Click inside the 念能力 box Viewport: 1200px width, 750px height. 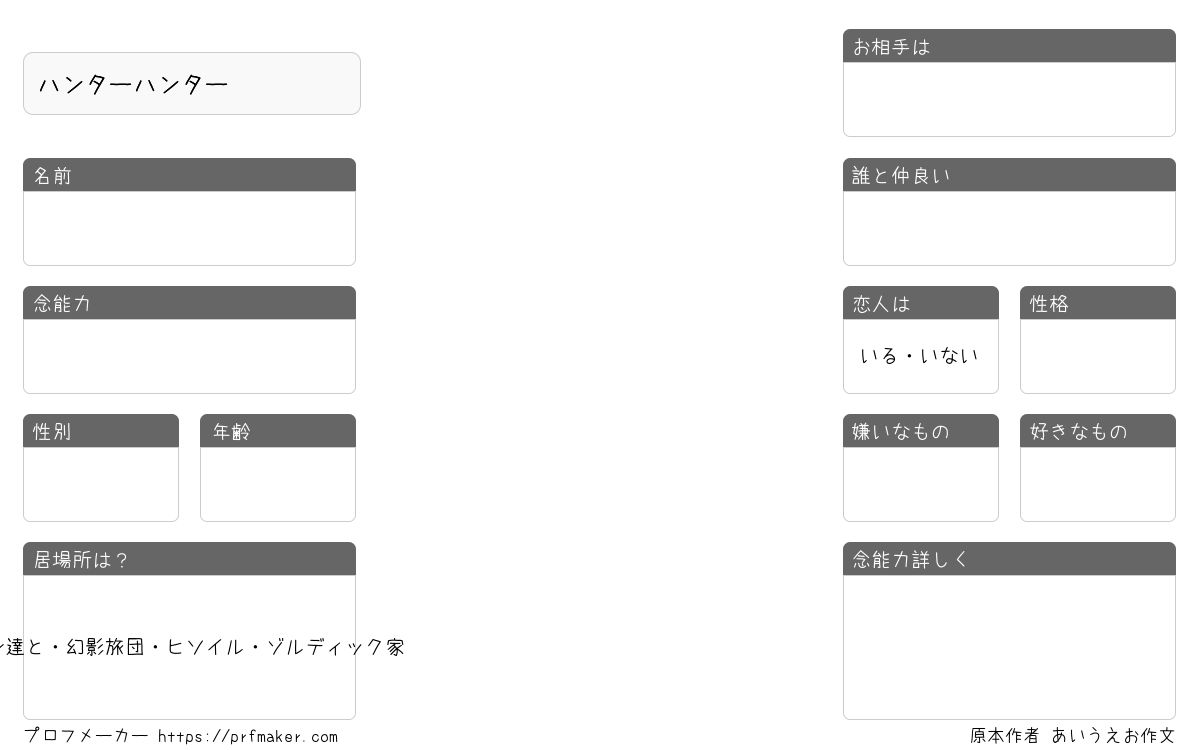pos(189,356)
